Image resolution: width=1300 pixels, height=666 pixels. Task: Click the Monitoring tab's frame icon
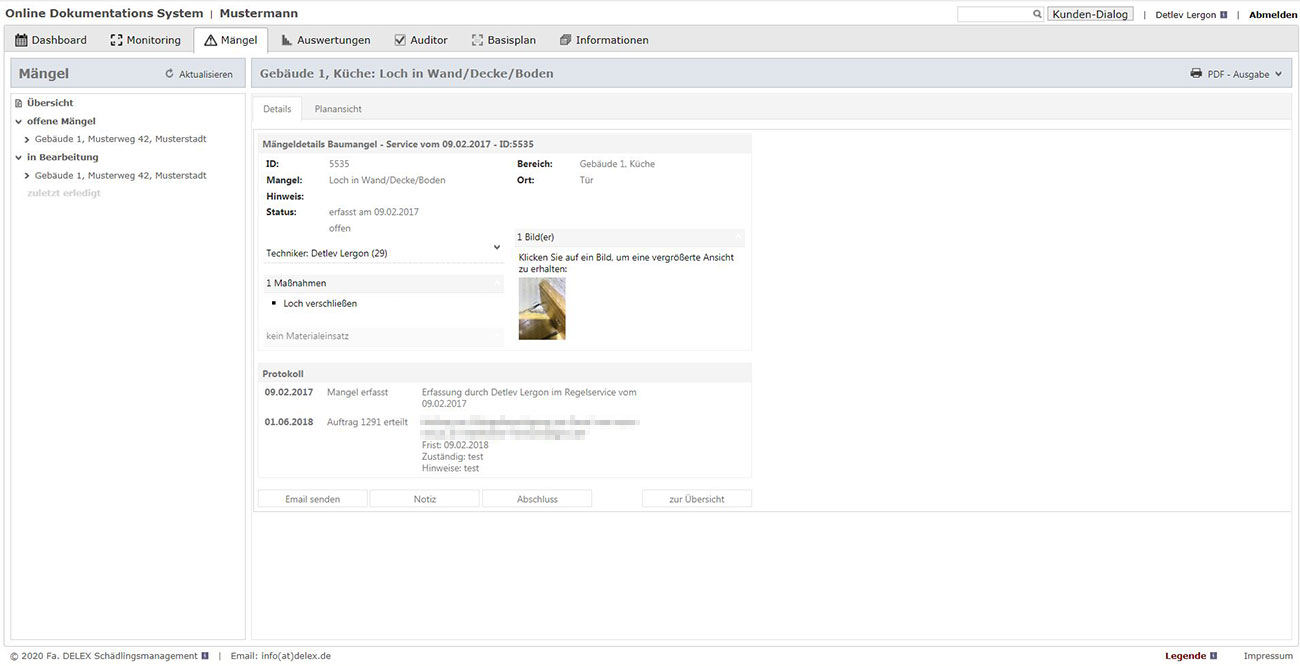pos(116,40)
